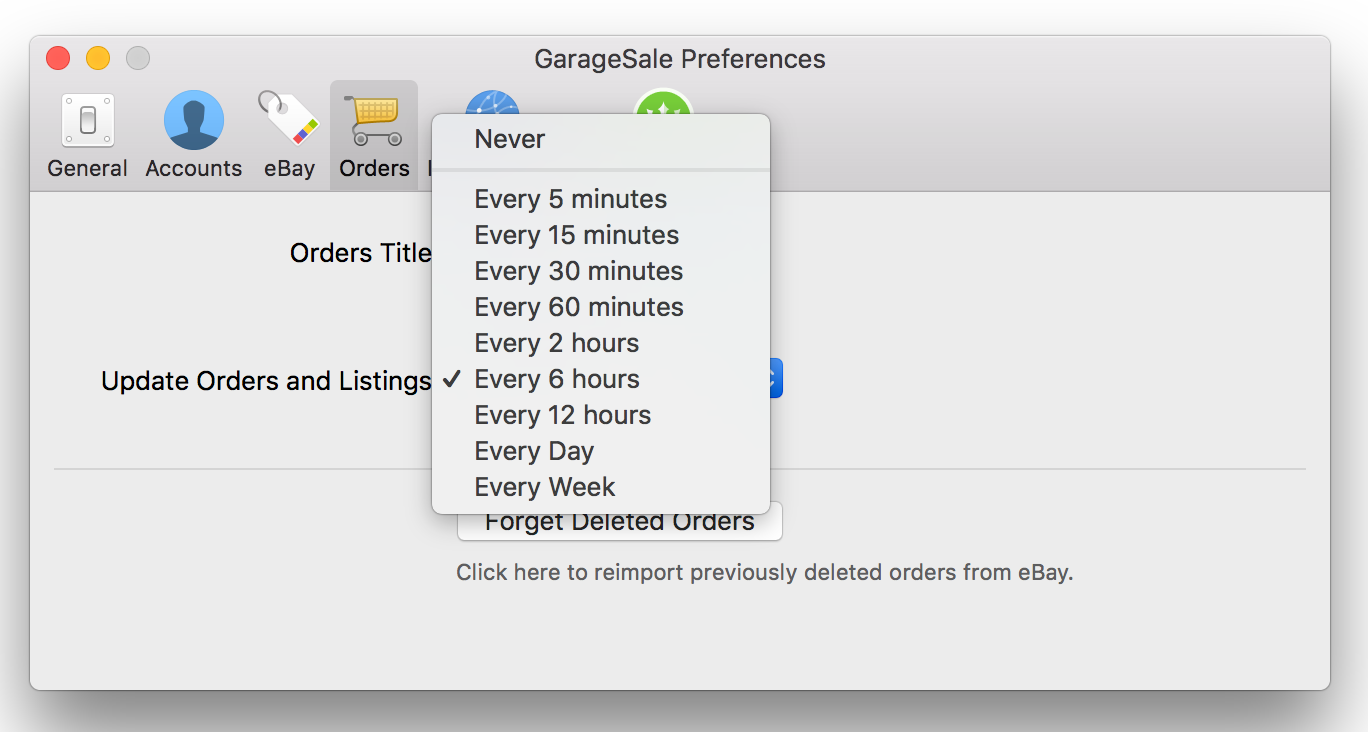Open the Accounts preferences pane
The height and width of the screenshot is (732, 1368).
point(193,136)
